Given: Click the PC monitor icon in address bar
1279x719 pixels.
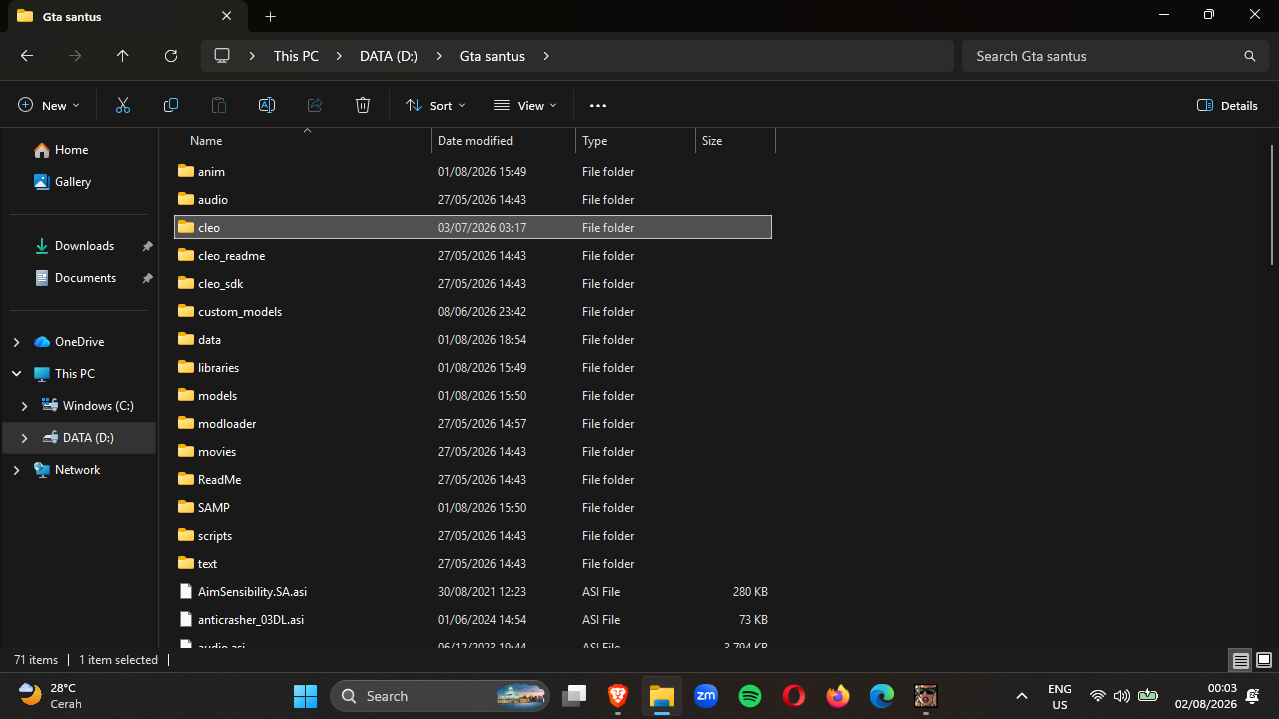Looking at the screenshot, I should (x=222, y=56).
